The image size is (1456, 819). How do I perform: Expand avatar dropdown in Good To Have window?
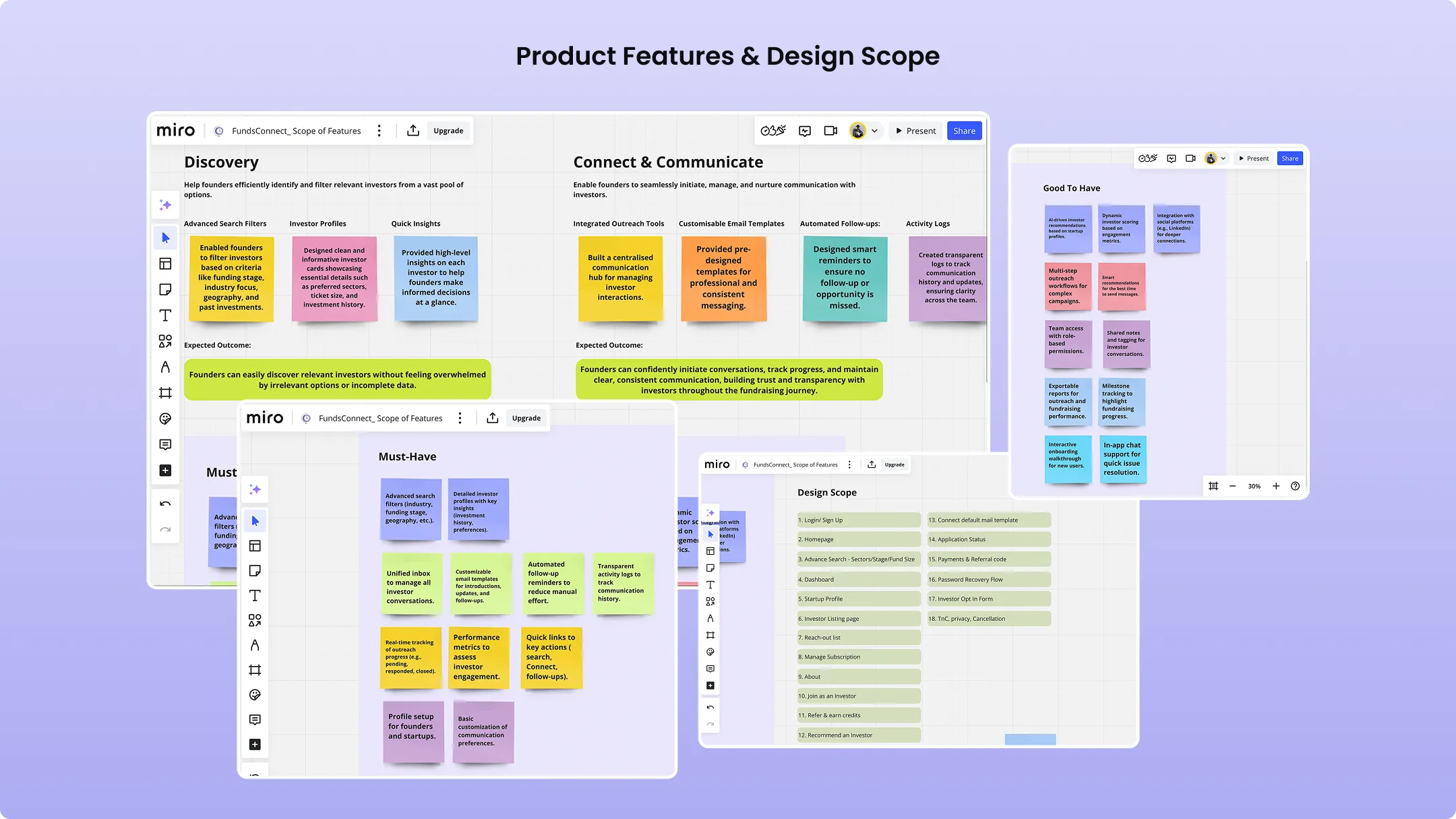pos(1223,158)
